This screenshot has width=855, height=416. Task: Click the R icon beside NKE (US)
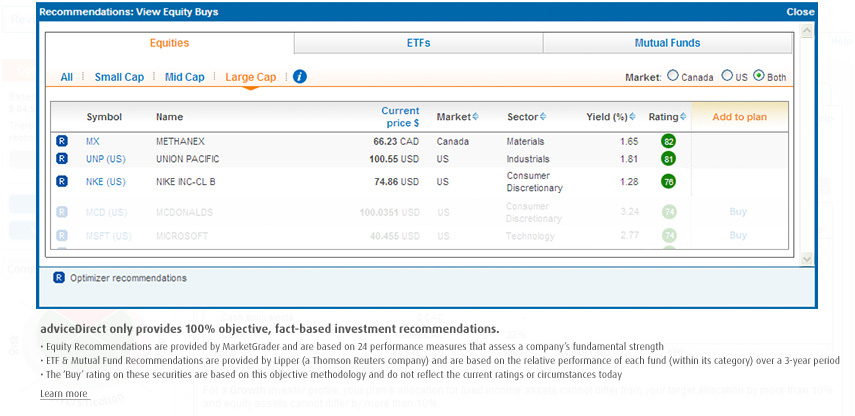tap(62, 182)
